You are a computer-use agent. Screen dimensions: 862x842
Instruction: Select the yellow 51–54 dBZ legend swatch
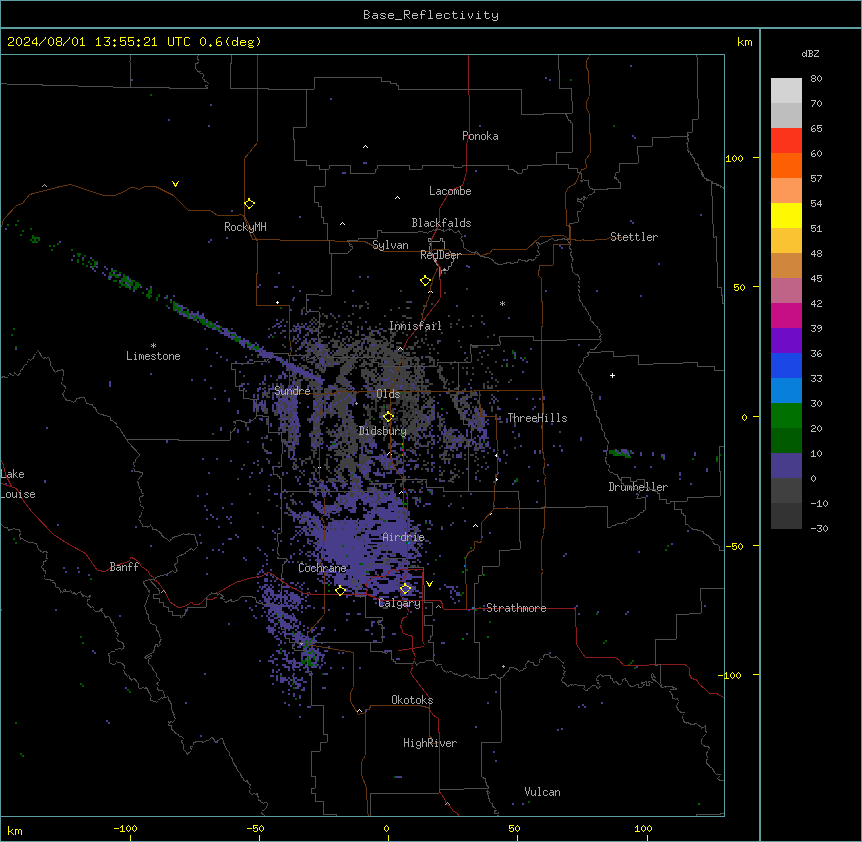coord(786,215)
